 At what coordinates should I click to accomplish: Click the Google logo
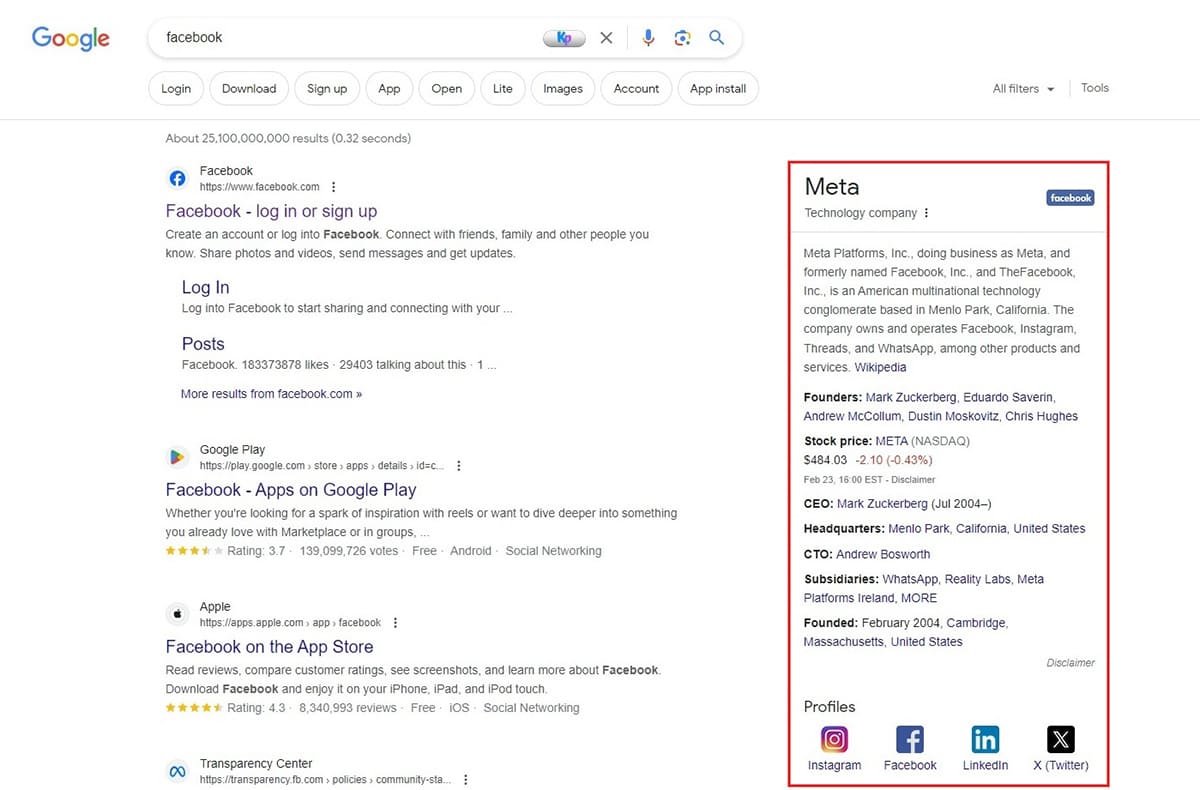coord(70,38)
